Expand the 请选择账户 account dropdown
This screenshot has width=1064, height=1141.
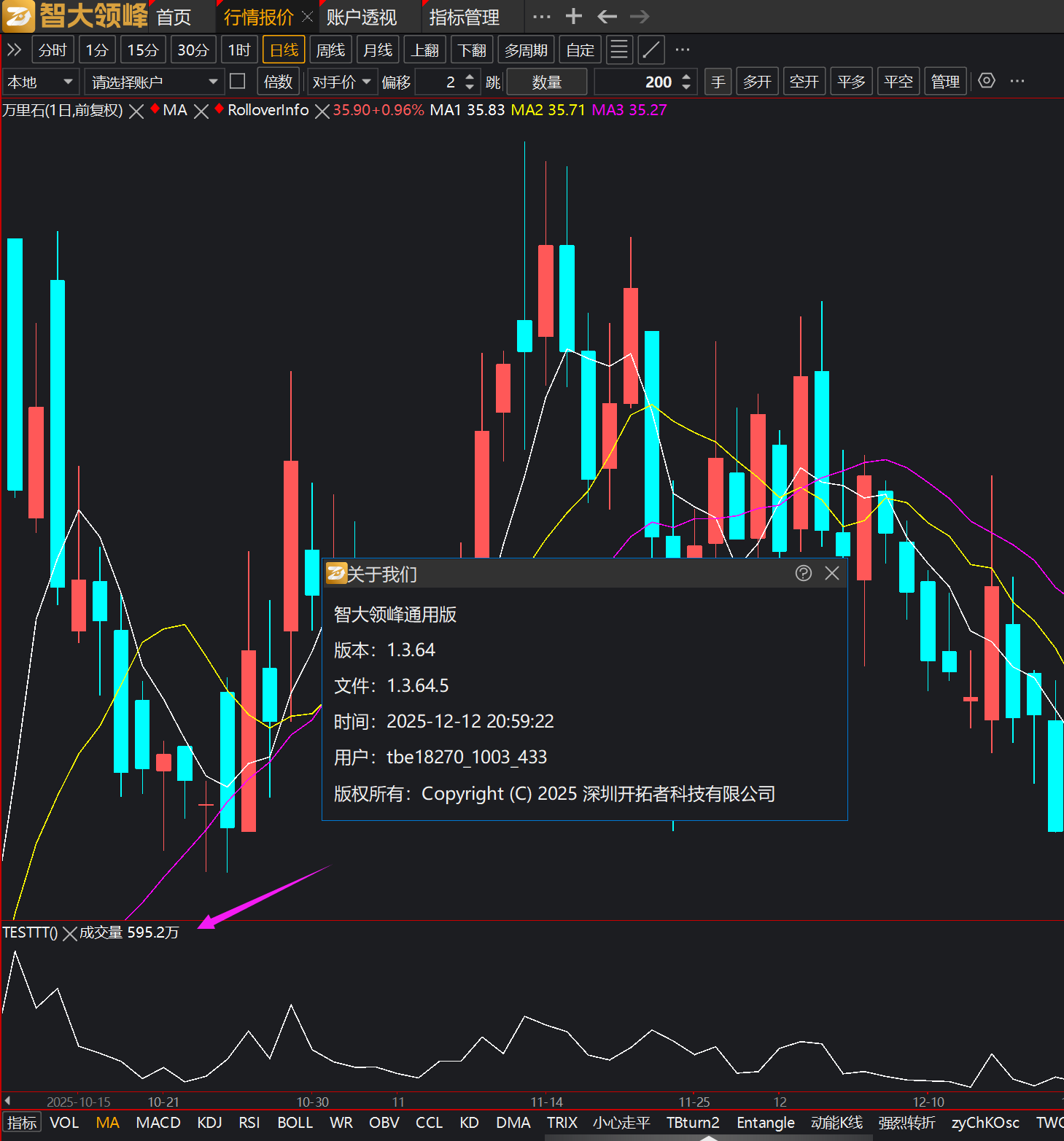(x=154, y=82)
